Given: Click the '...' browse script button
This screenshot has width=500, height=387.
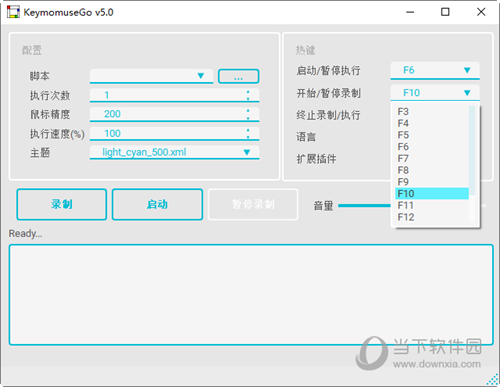Looking at the screenshot, I should [x=238, y=76].
